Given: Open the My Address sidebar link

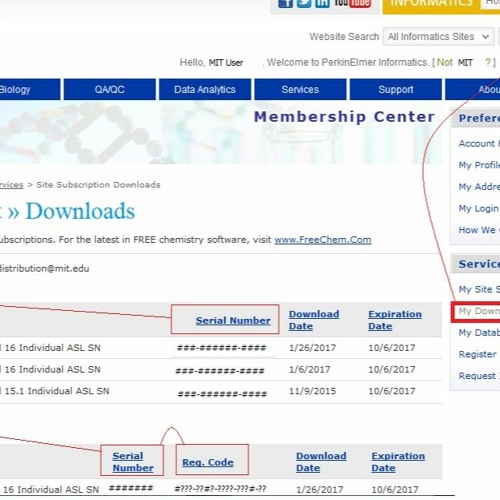Looking at the screenshot, I should pos(479,187).
